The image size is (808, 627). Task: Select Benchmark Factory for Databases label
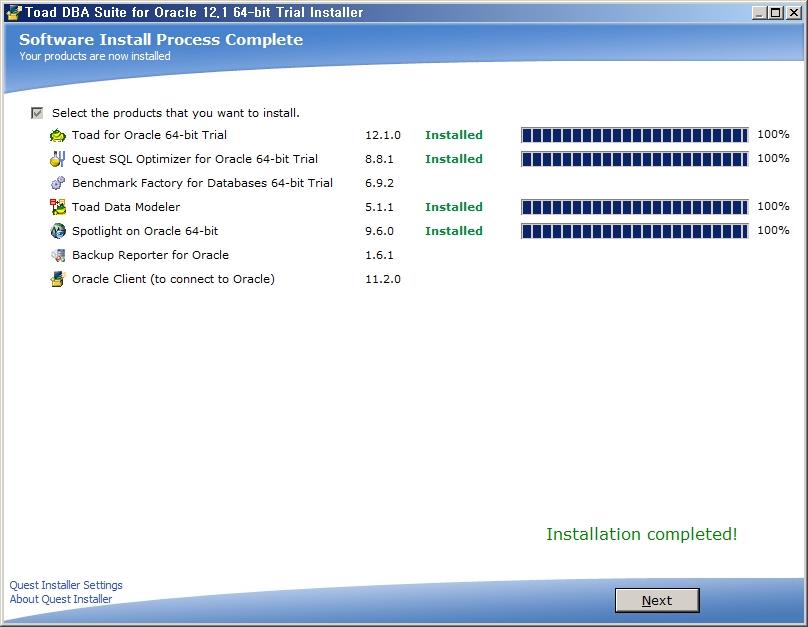(202, 183)
